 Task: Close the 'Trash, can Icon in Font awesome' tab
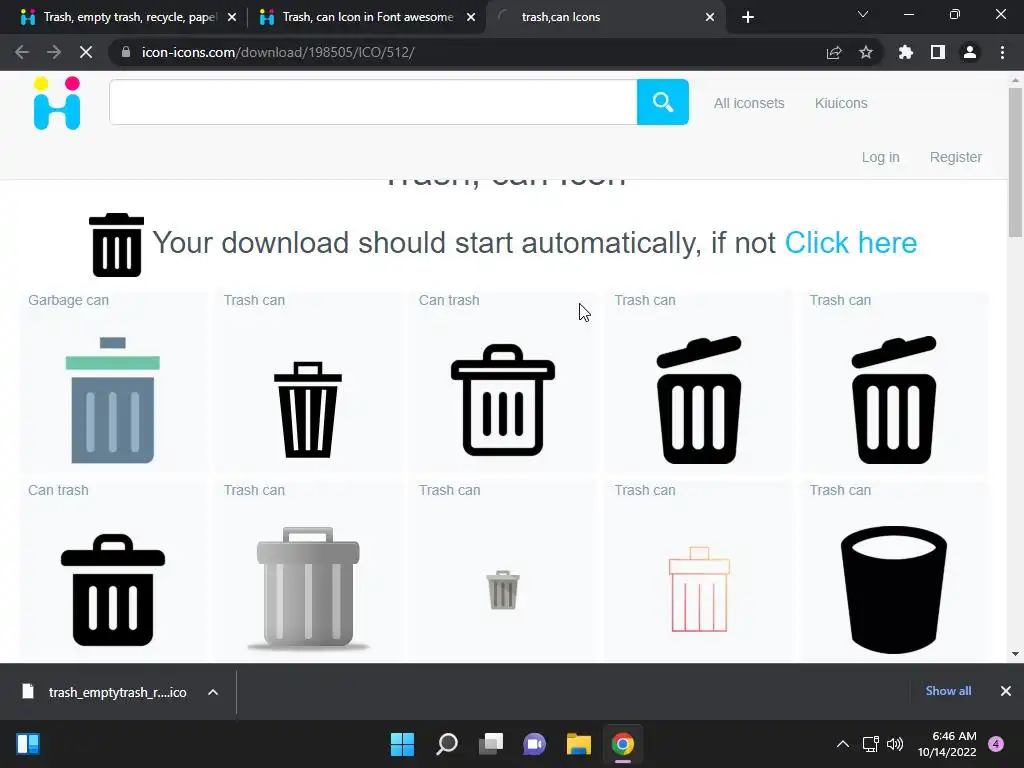471,17
